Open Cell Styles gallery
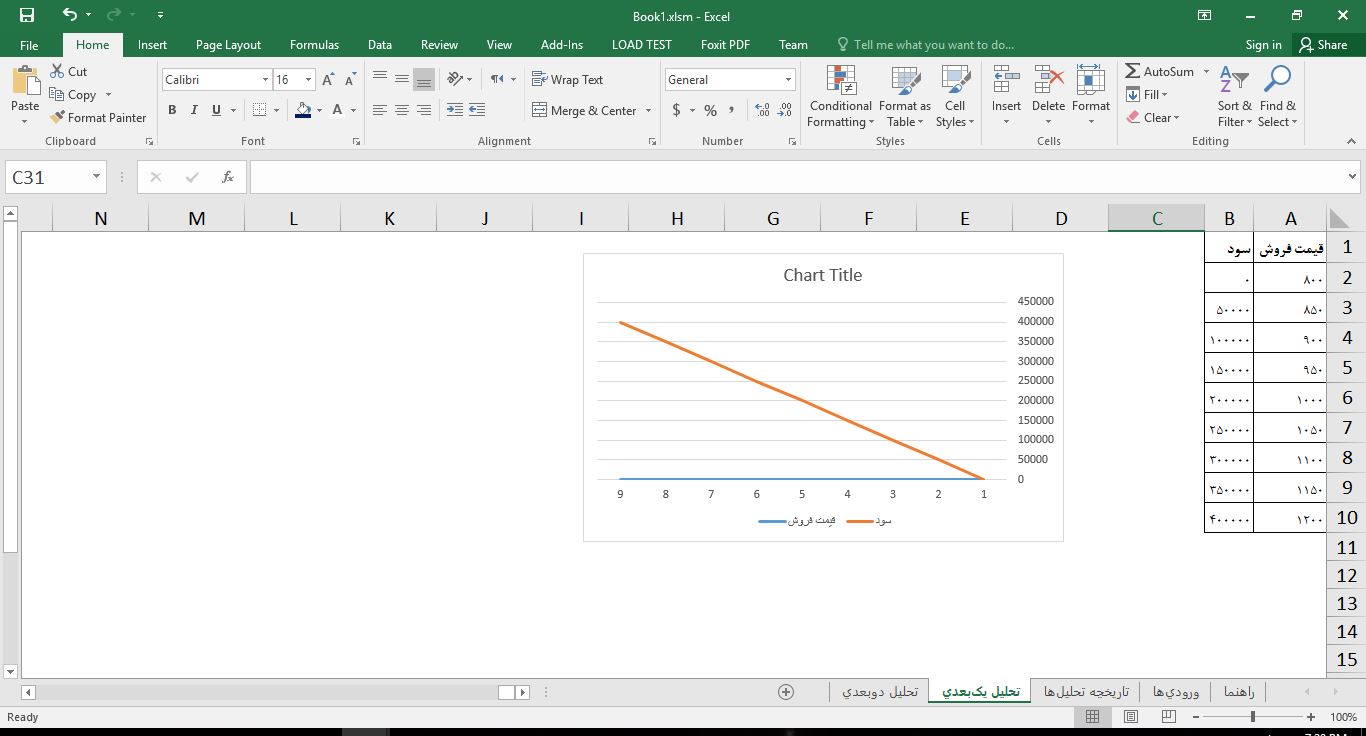This screenshot has width=1366, height=736. (955, 97)
